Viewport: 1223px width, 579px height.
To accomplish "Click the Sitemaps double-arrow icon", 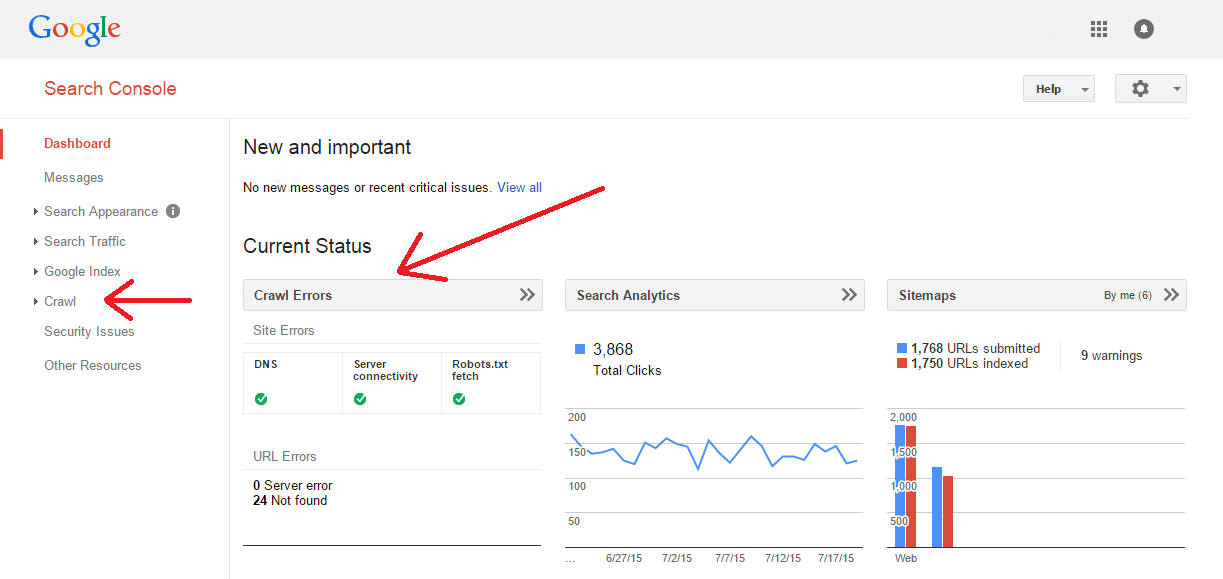I will [1171, 295].
